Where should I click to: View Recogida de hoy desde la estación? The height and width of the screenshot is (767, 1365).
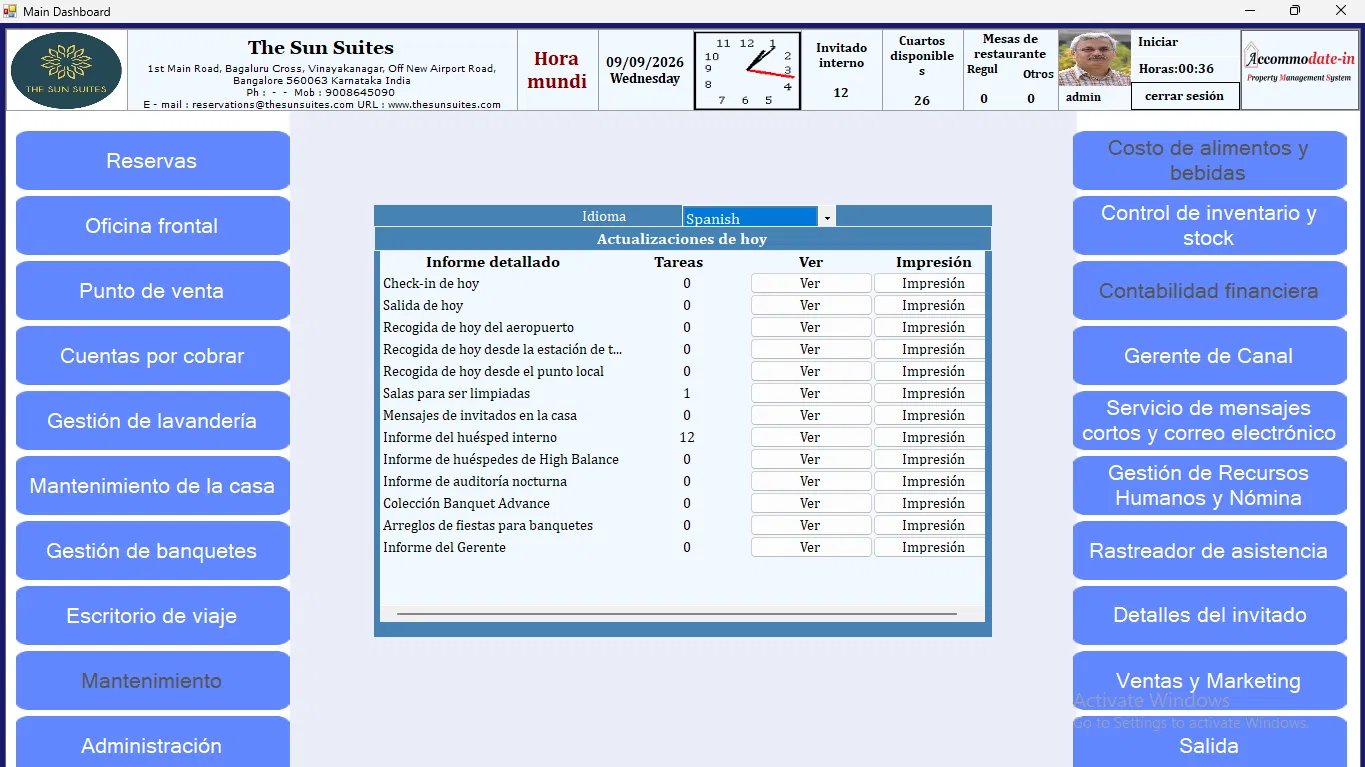[811, 349]
